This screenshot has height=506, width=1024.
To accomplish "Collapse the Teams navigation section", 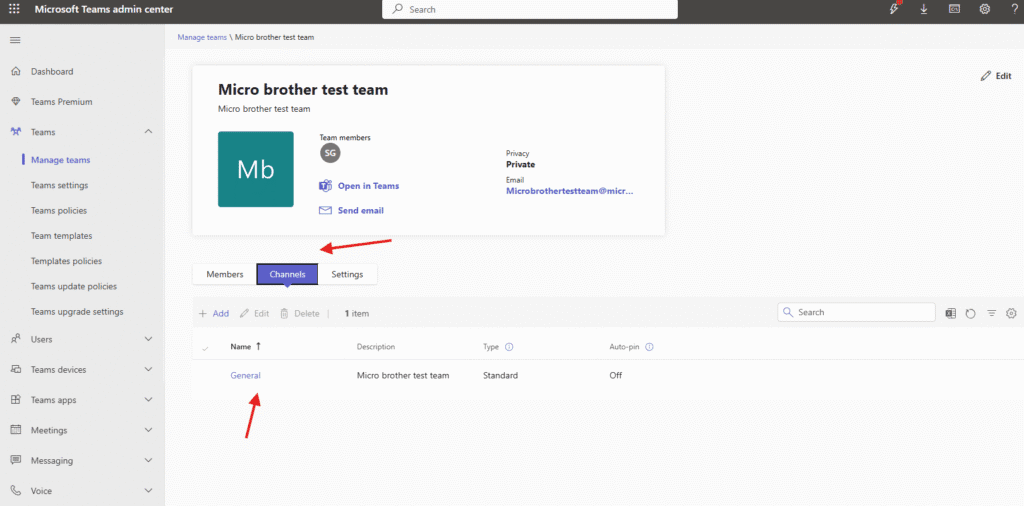I will tap(148, 132).
